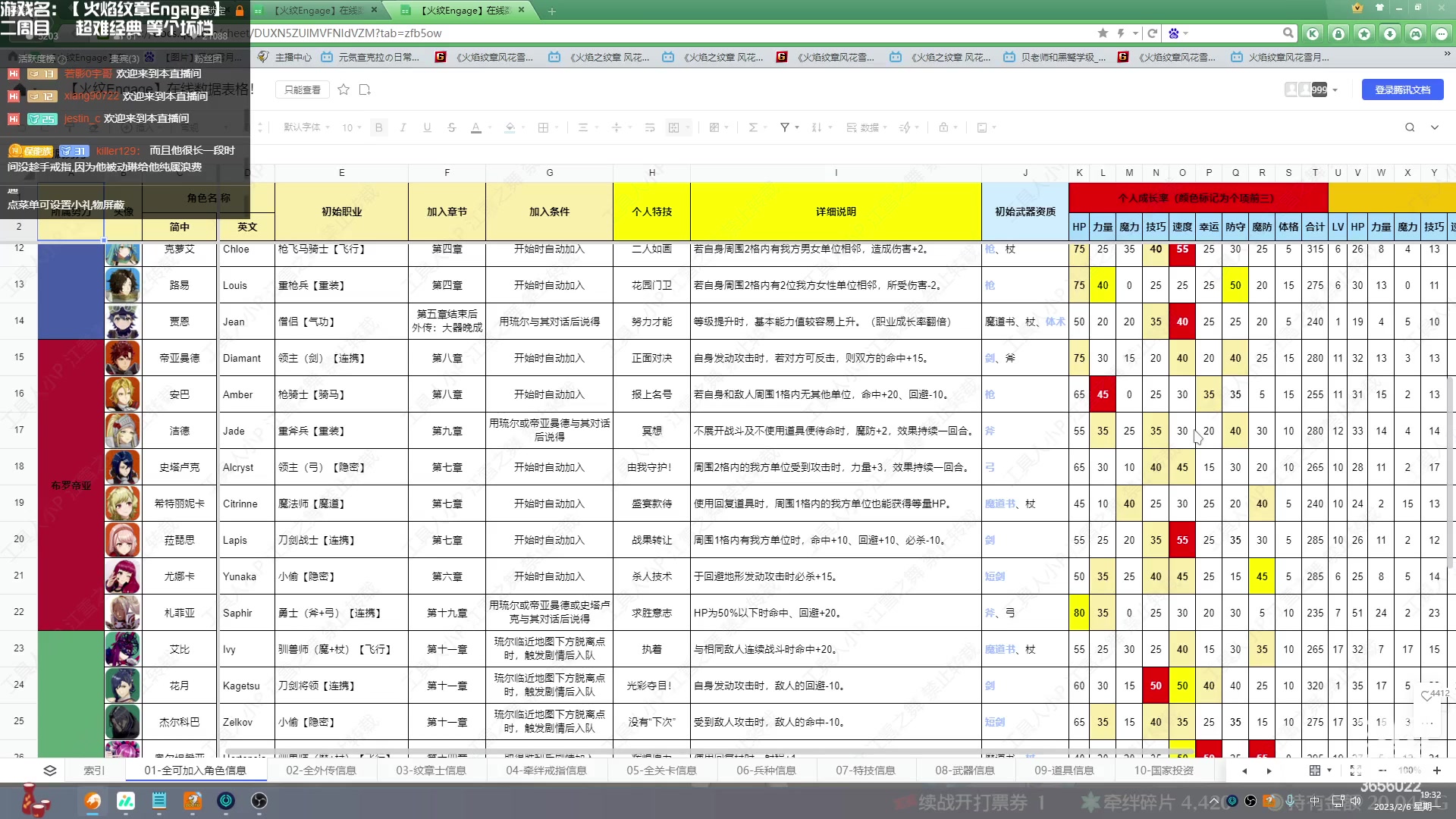Click the vertical align icon
This screenshot has height=819, width=1456.
617,127
